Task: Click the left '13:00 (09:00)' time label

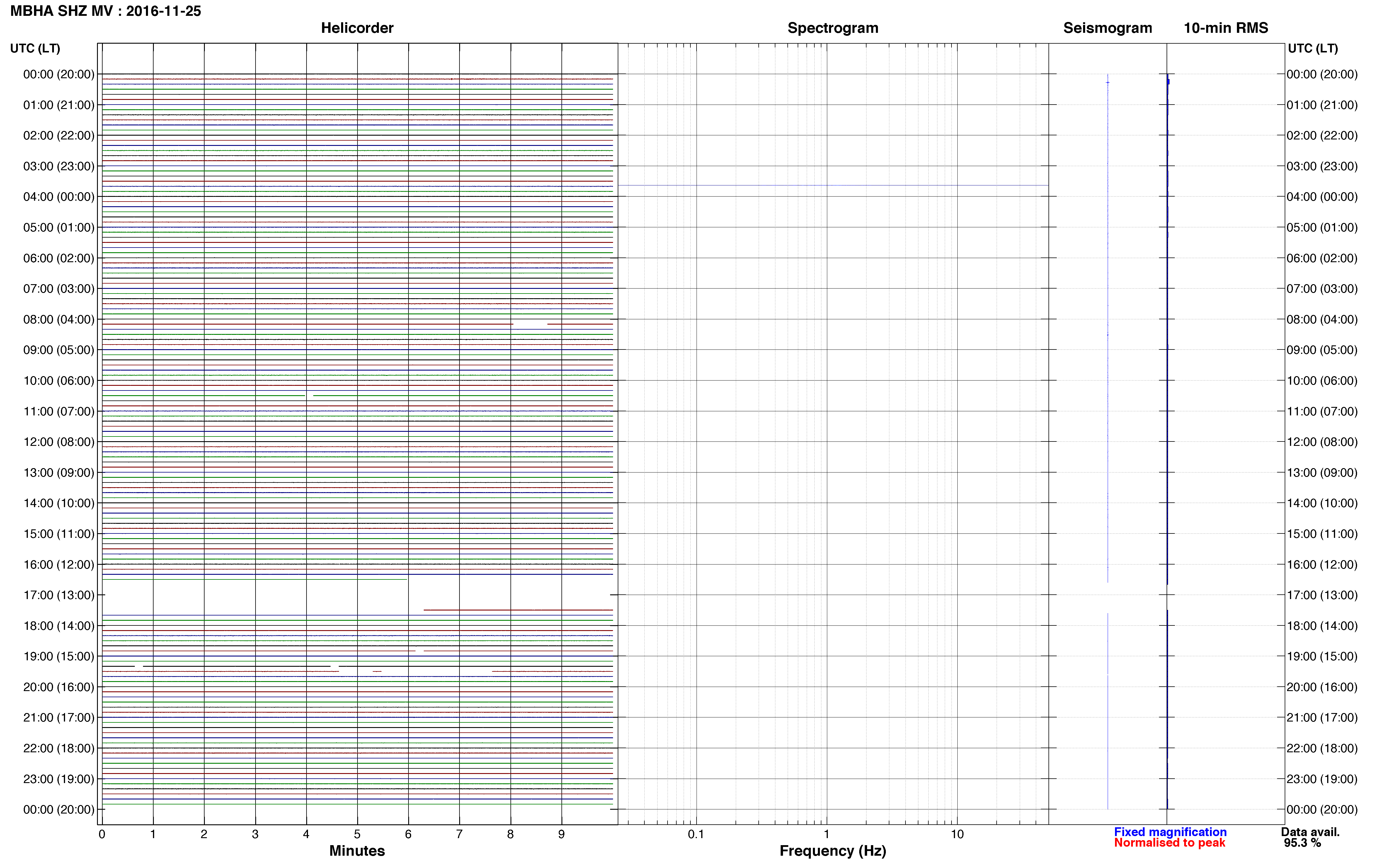Action: click(59, 473)
